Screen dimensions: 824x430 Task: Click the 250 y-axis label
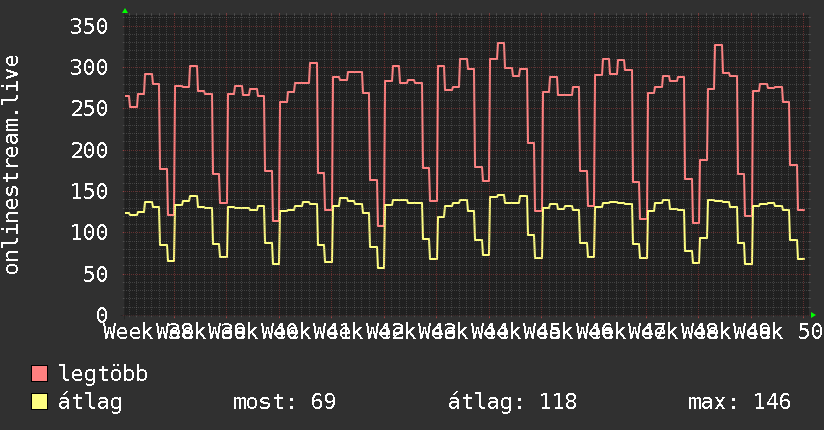click(x=89, y=109)
